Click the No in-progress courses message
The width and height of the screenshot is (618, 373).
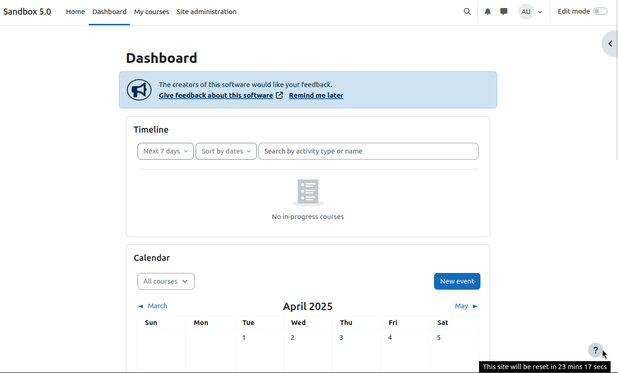click(308, 216)
